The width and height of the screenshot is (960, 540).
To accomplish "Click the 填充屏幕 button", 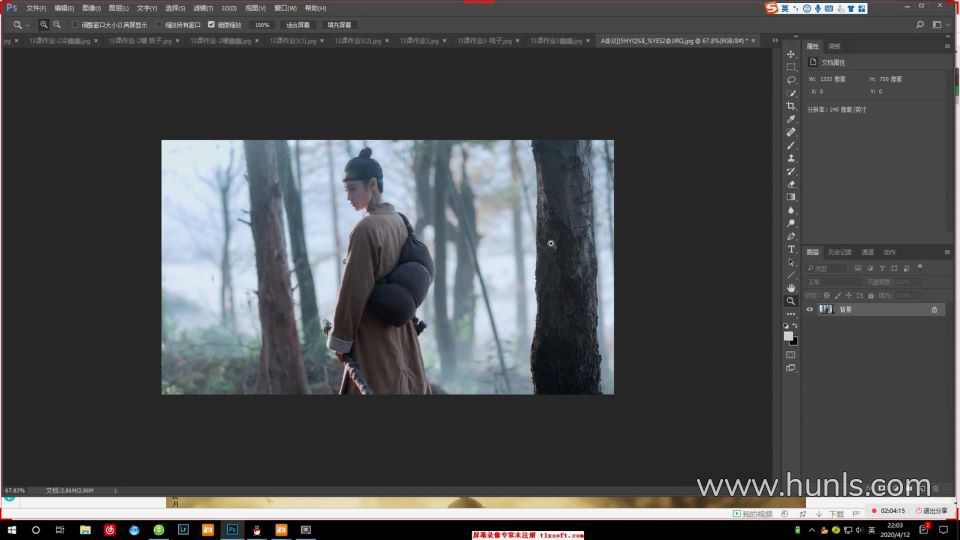I will tap(339, 25).
